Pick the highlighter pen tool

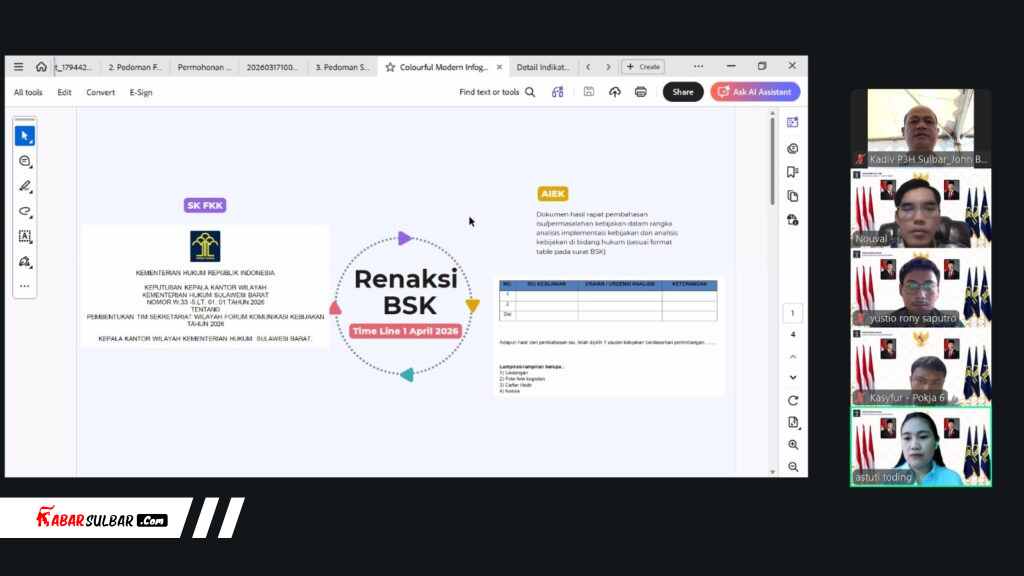click(x=24, y=186)
